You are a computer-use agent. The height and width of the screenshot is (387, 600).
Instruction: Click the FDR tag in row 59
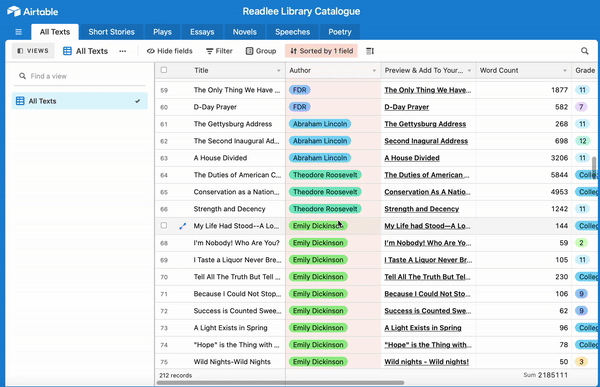tap(300, 90)
